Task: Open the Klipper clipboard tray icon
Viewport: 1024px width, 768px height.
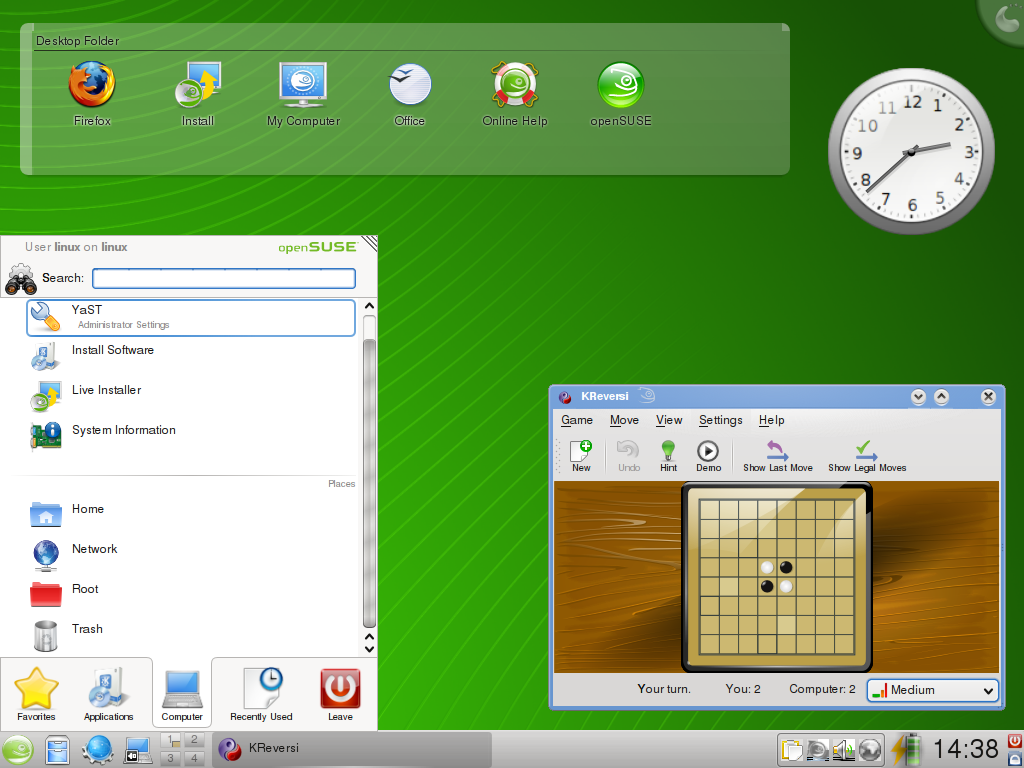Action: (x=792, y=750)
